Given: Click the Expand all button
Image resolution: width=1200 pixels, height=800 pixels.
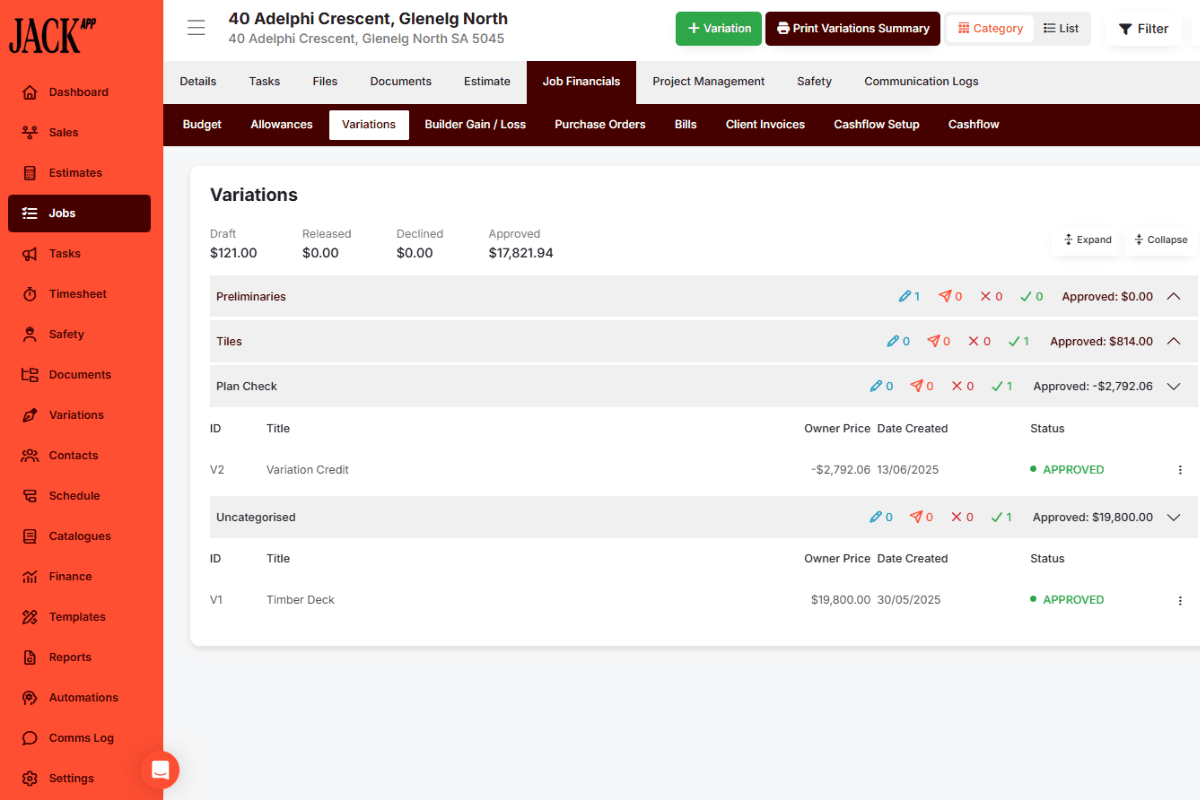Looking at the screenshot, I should pos(1087,240).
